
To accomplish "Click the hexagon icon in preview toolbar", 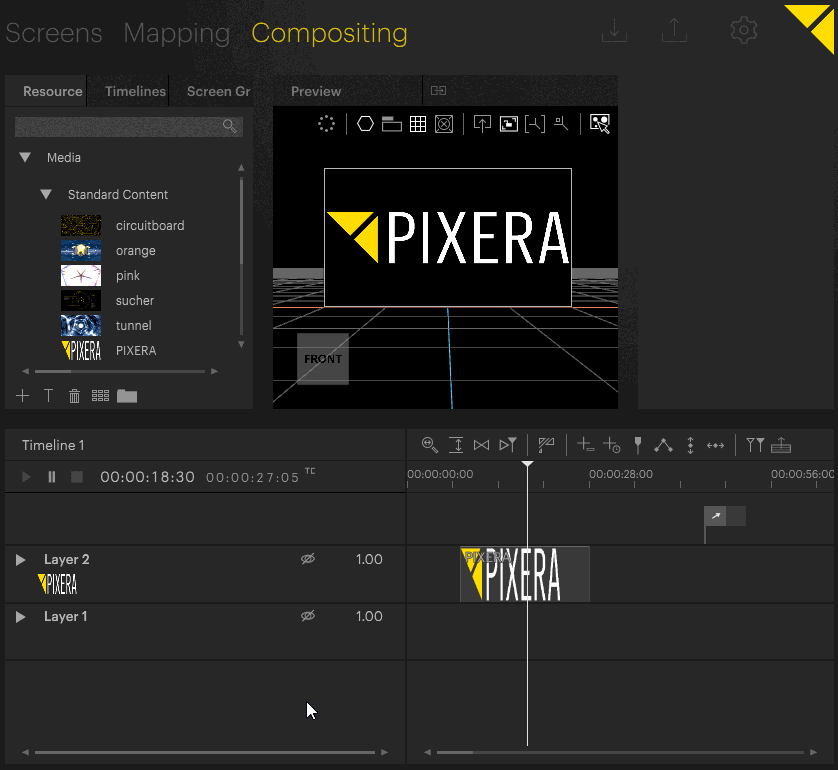I will [366, 124].
